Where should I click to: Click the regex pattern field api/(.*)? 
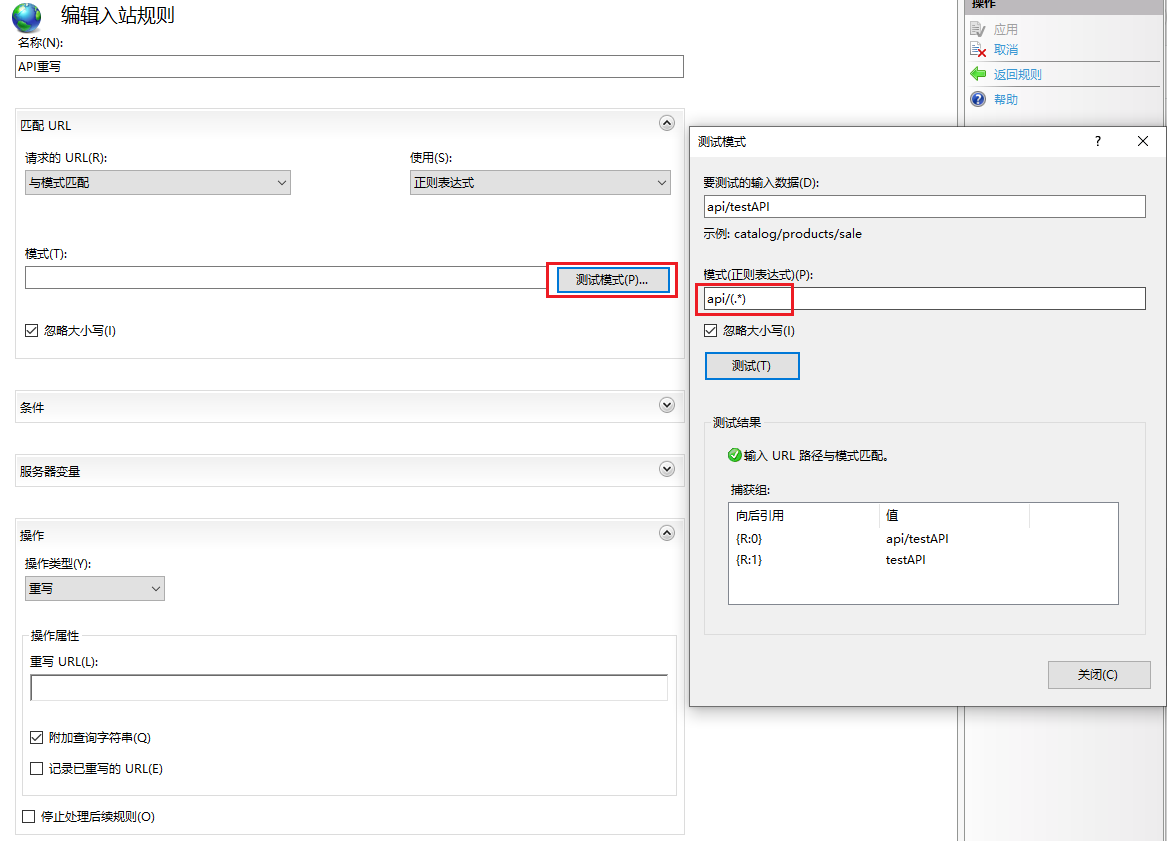924,298
